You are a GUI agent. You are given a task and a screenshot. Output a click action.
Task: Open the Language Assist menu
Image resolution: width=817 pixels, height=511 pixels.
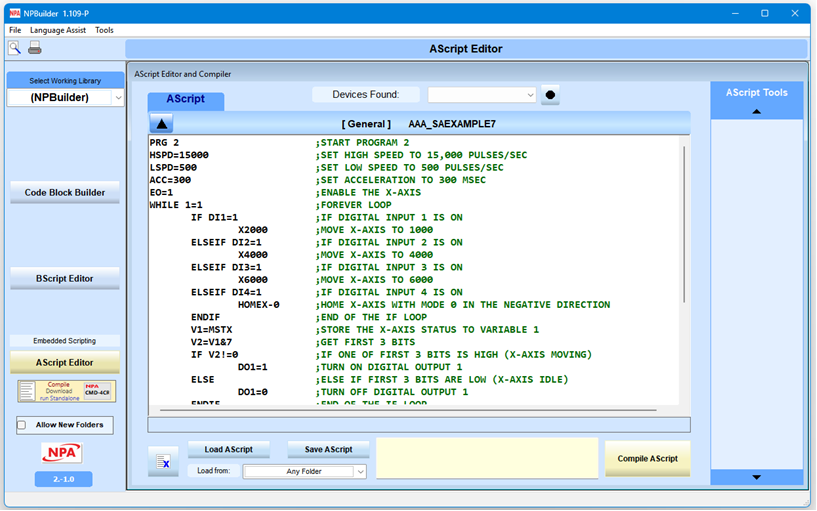pos(58,30)
